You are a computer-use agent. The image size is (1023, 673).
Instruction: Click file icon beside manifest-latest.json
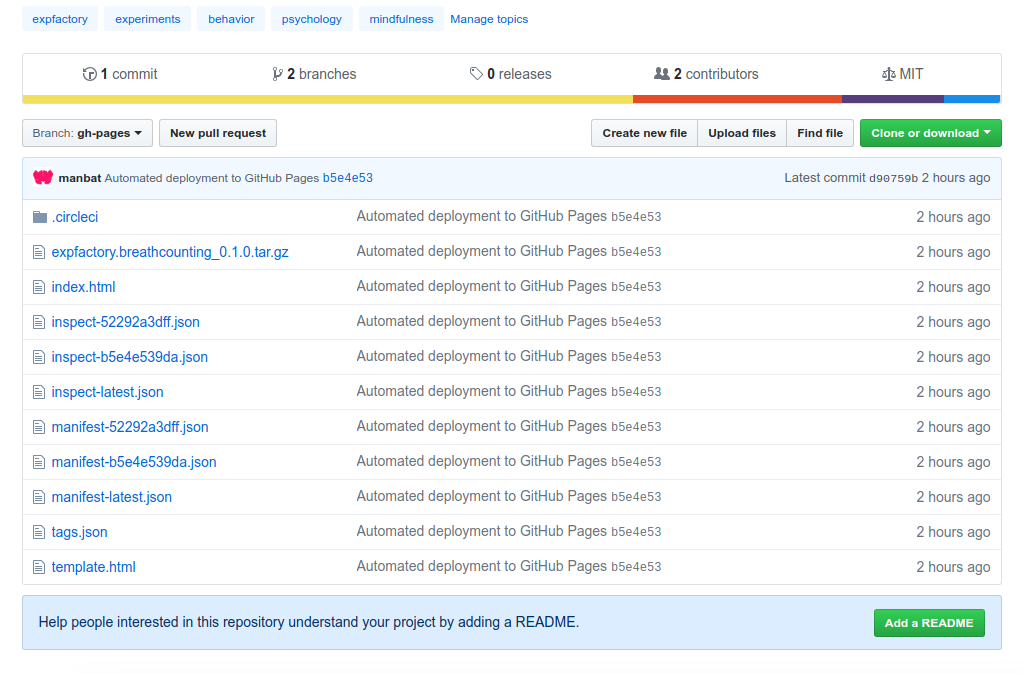pyautogui.click(x=39, y=497)
